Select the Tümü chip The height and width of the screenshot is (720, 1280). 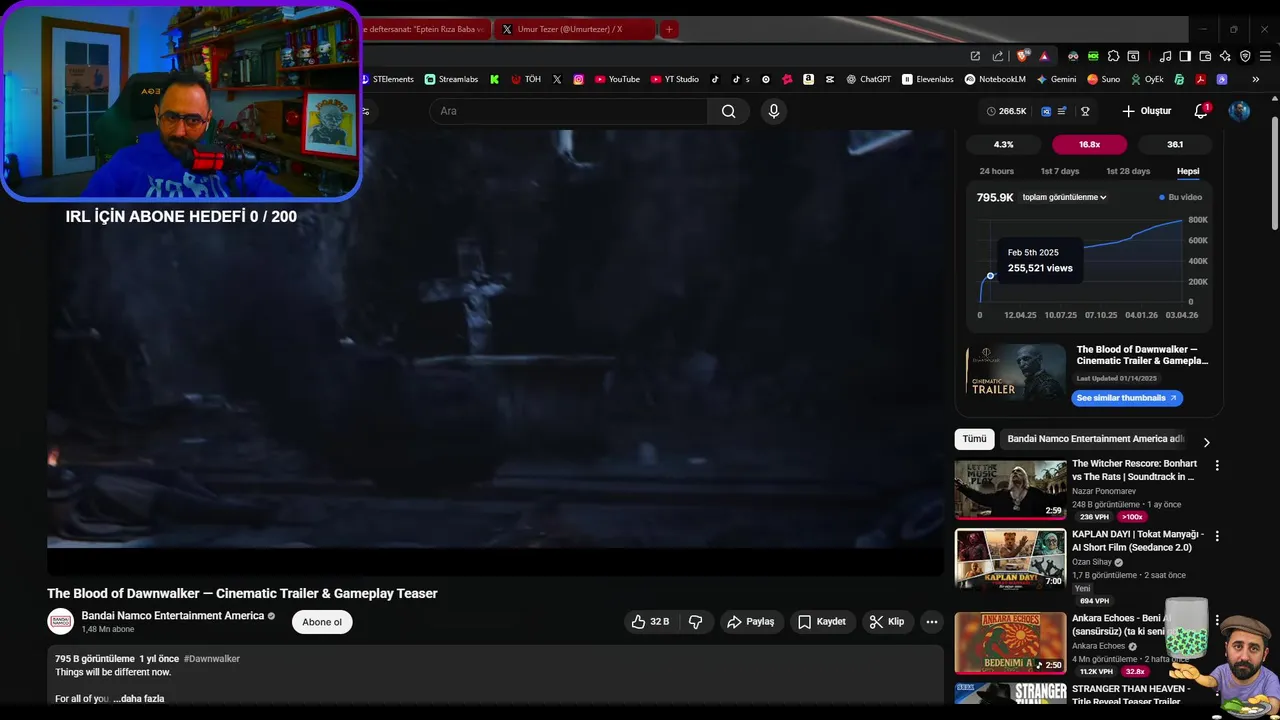coord(974,439)
